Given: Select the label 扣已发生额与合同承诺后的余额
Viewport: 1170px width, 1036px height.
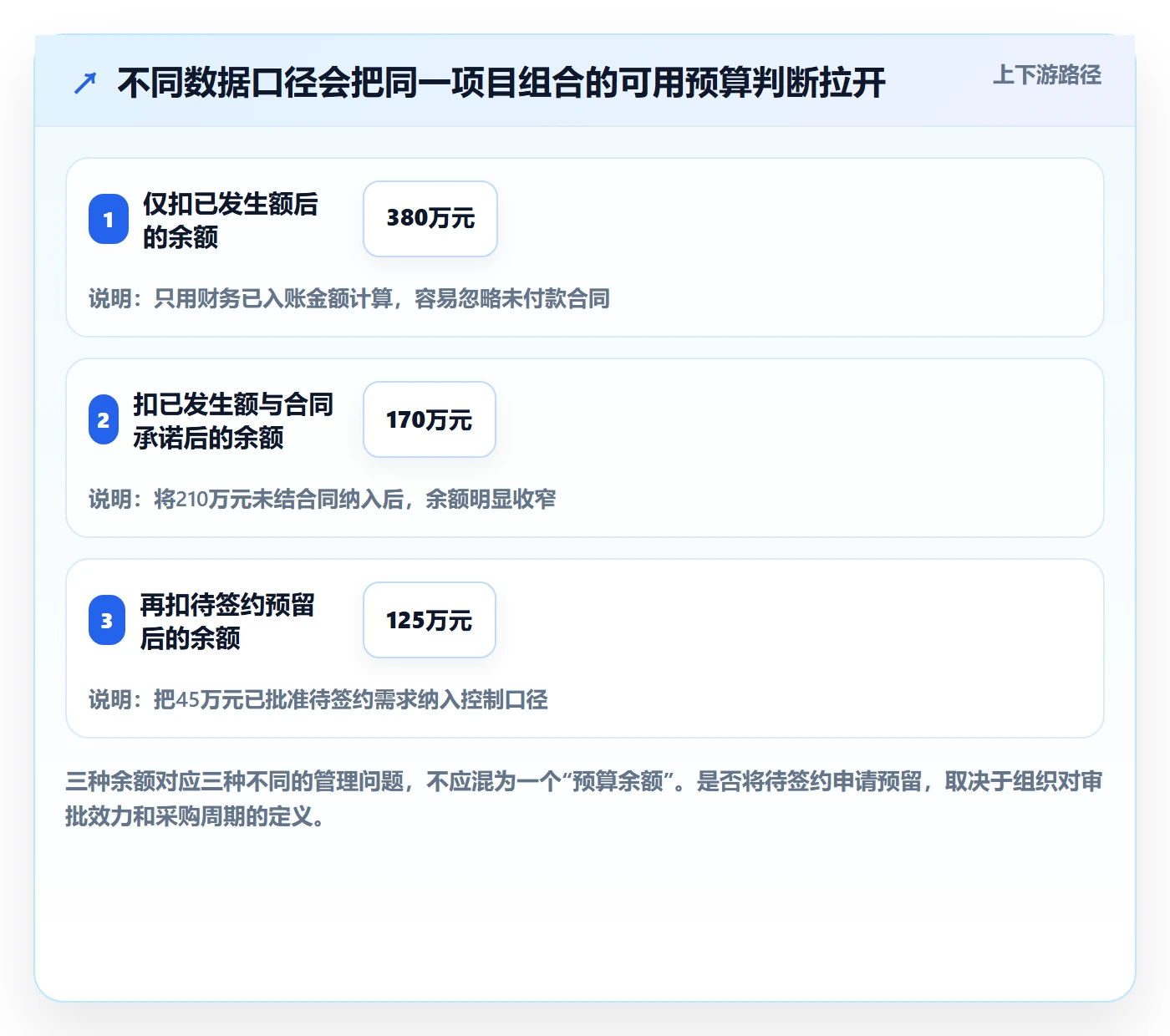Looking at the screenshot, I should point(233,420).
